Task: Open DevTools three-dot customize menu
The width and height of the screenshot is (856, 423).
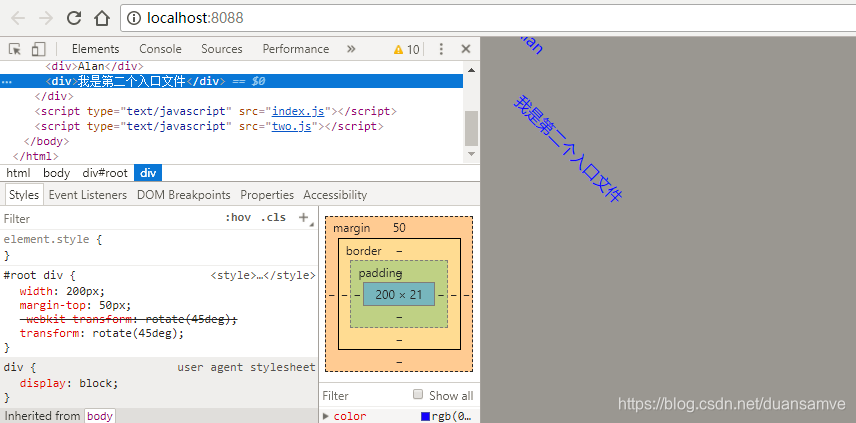Action: pos(441,49)
